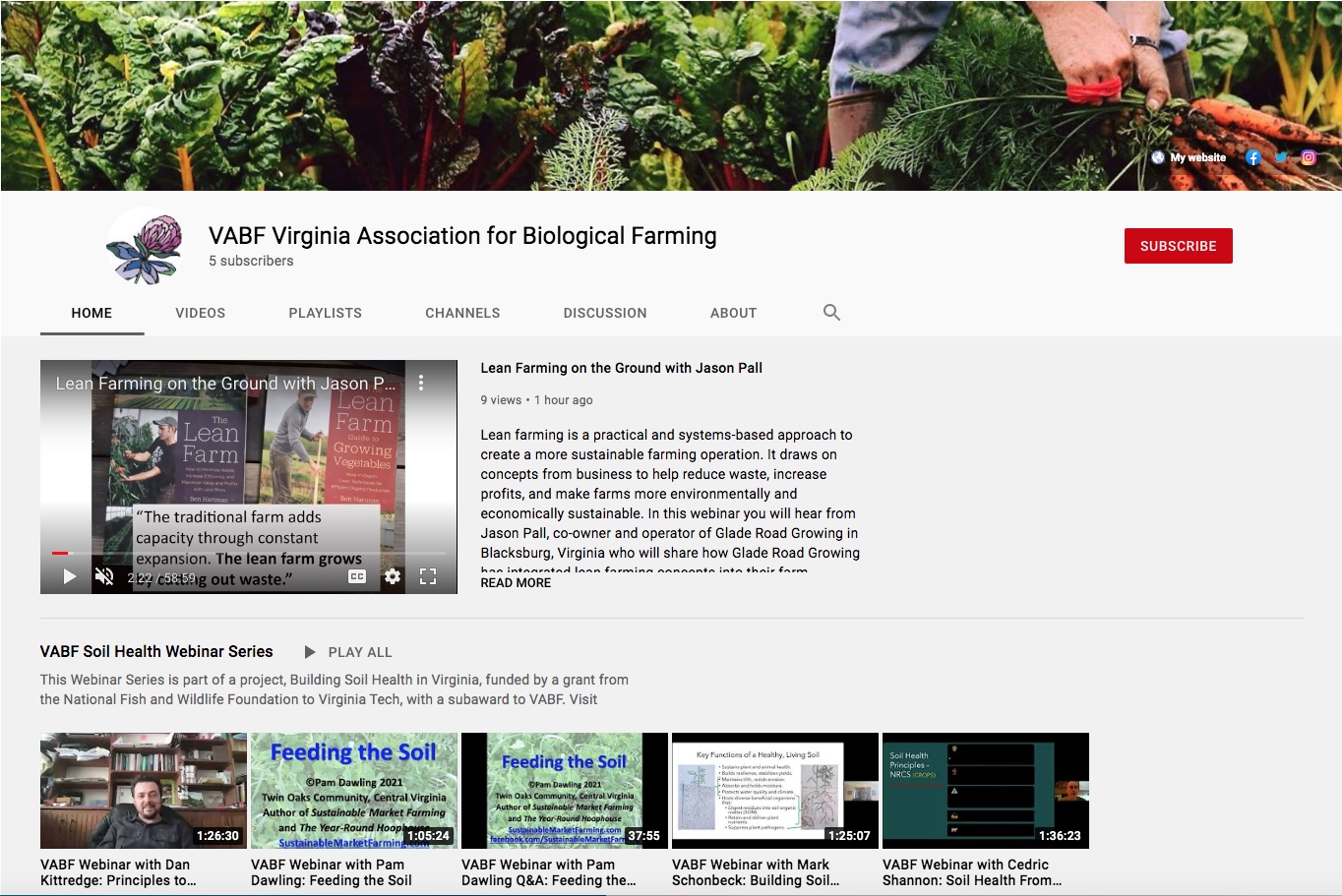Unmute the featured video

[x=104, y=576]
